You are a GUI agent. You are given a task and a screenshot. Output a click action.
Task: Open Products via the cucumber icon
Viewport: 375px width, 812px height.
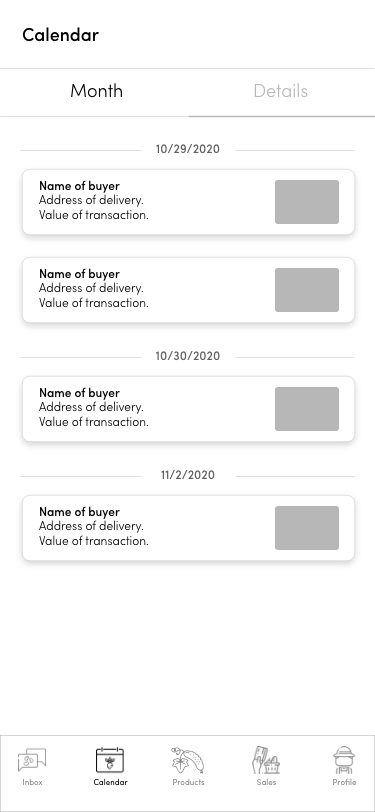[188, 760]
